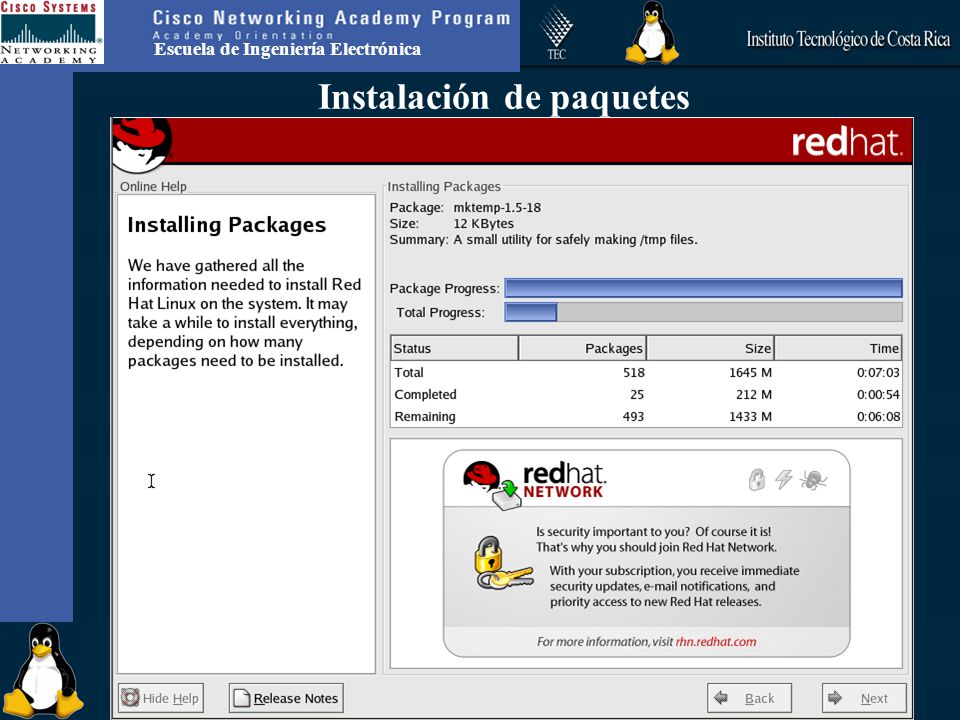Click the Remaining row label
The image size is (960, 720).
[x=425, y=416]
